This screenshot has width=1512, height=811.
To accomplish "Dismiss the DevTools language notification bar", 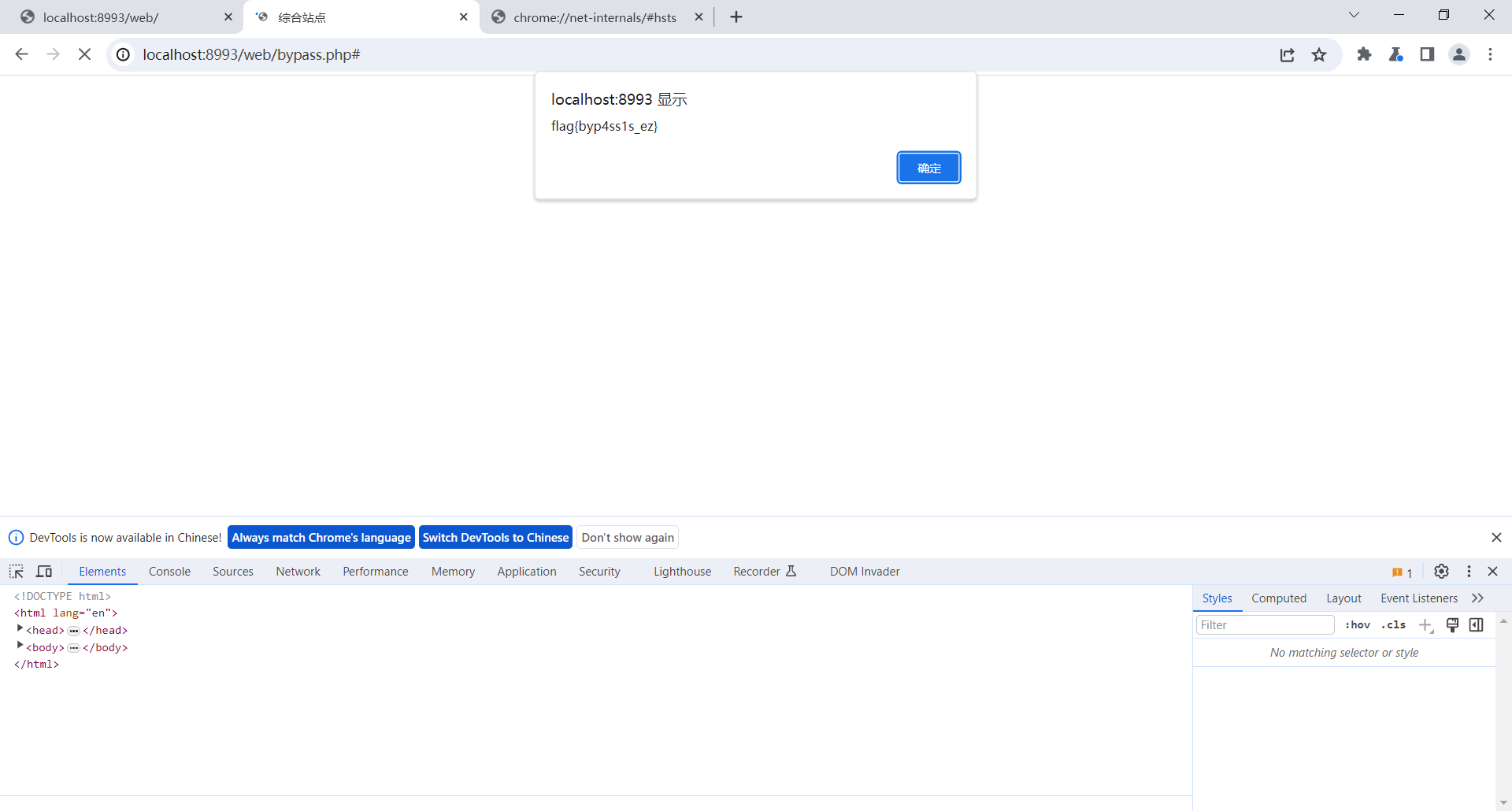I will click(x=1496, y=538).
